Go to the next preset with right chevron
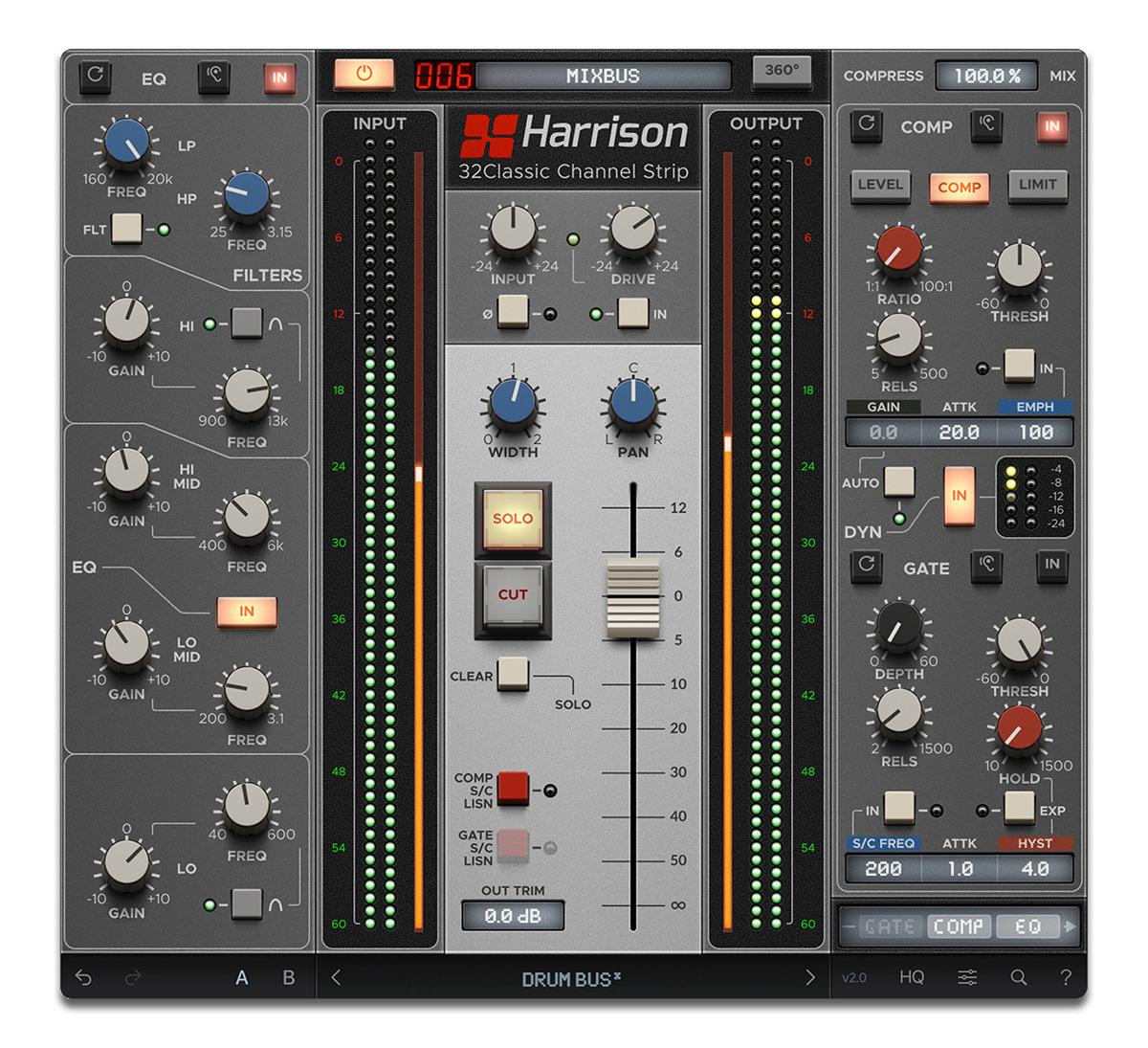Image resolution: width=1148 pixels, height=1048 pixels. [810, 977]
